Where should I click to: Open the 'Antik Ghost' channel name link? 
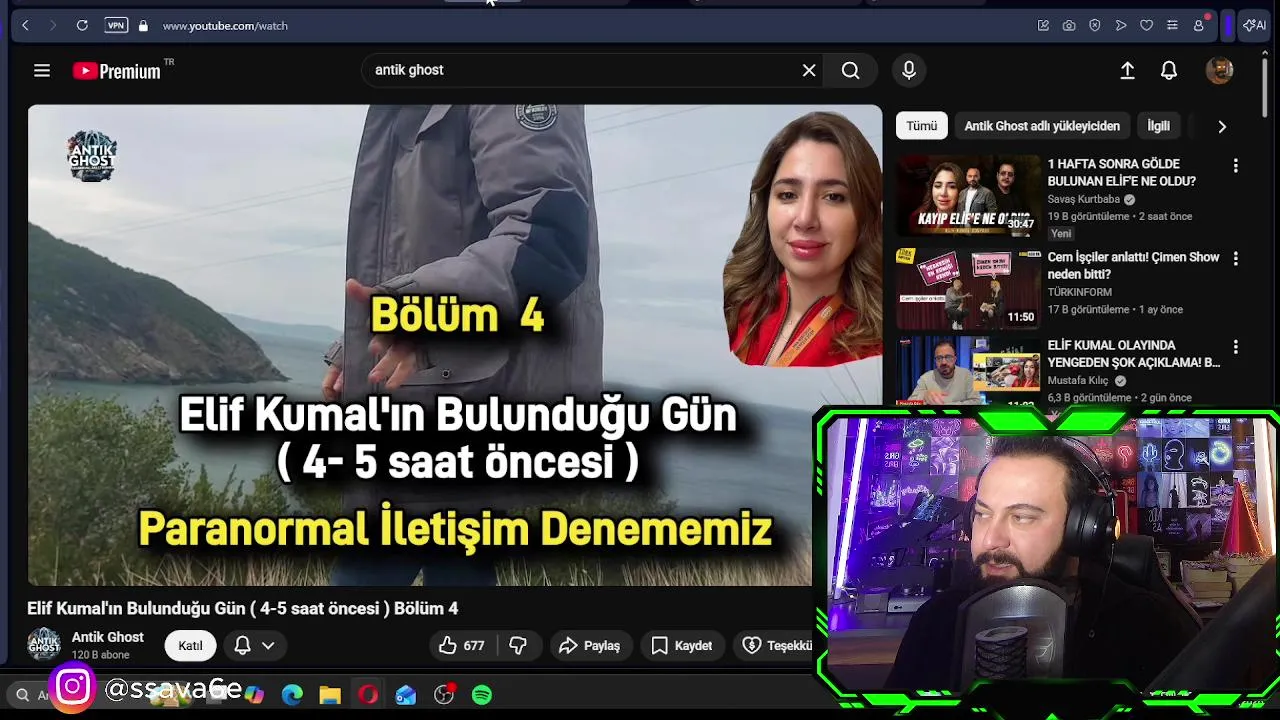pos(107,637)
